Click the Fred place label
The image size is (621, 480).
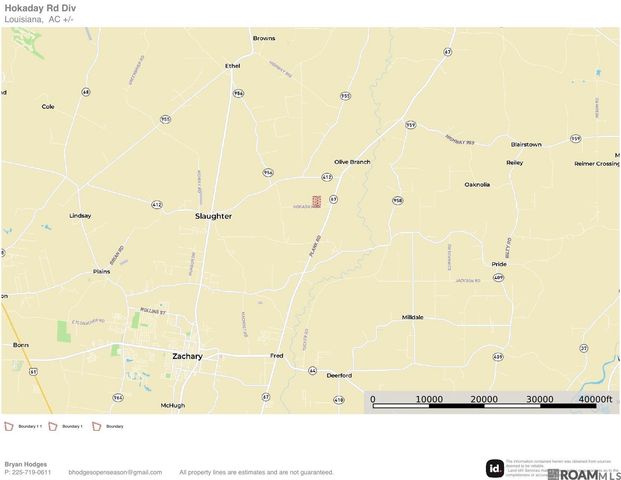coord(276,355)
